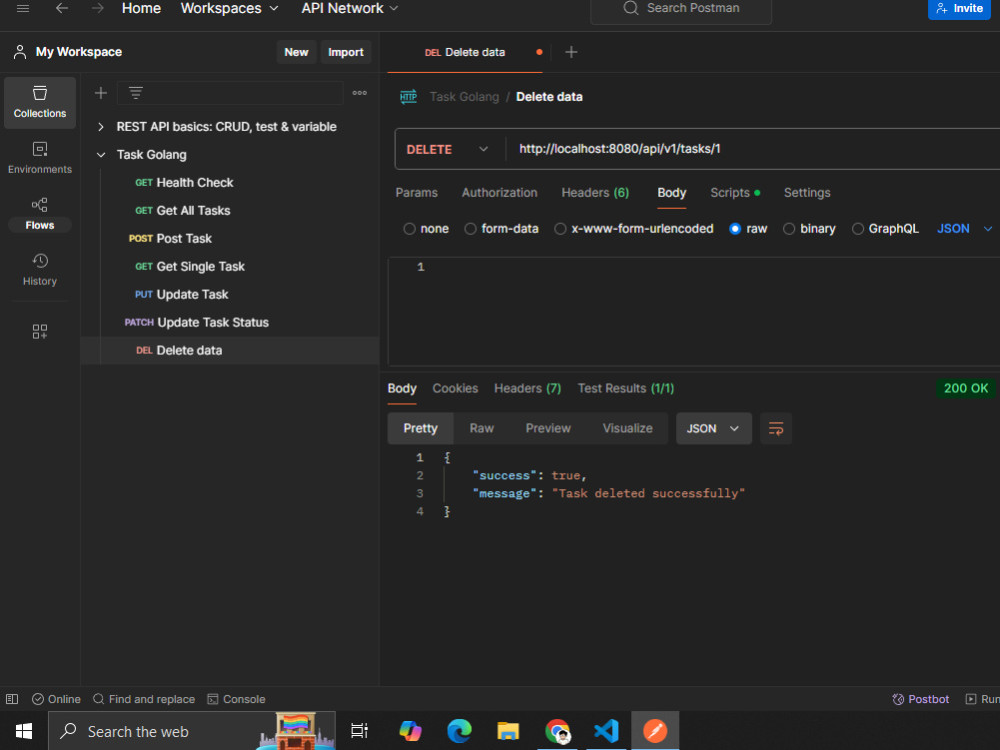
Task: Launch Microsoft Edge from the taskbar
Action: (459, 731)
